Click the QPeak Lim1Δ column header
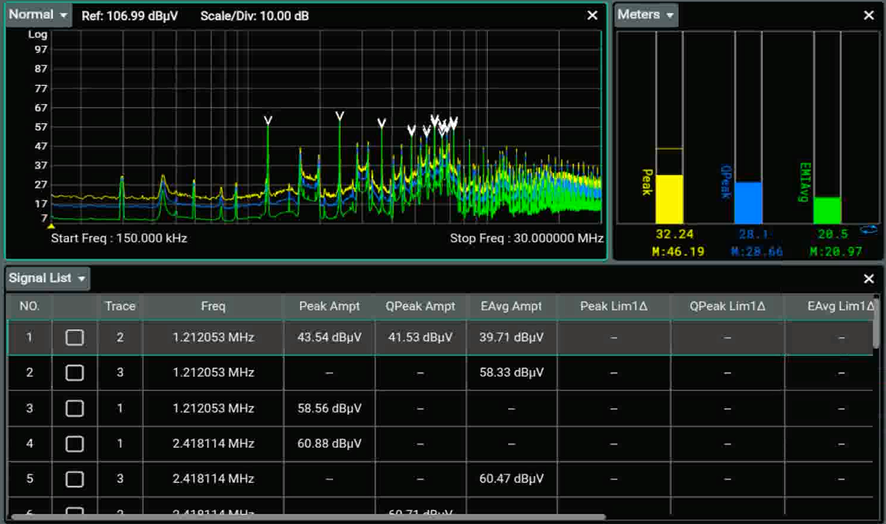Screen dimensions: 886x524 (x=727, y=306)
